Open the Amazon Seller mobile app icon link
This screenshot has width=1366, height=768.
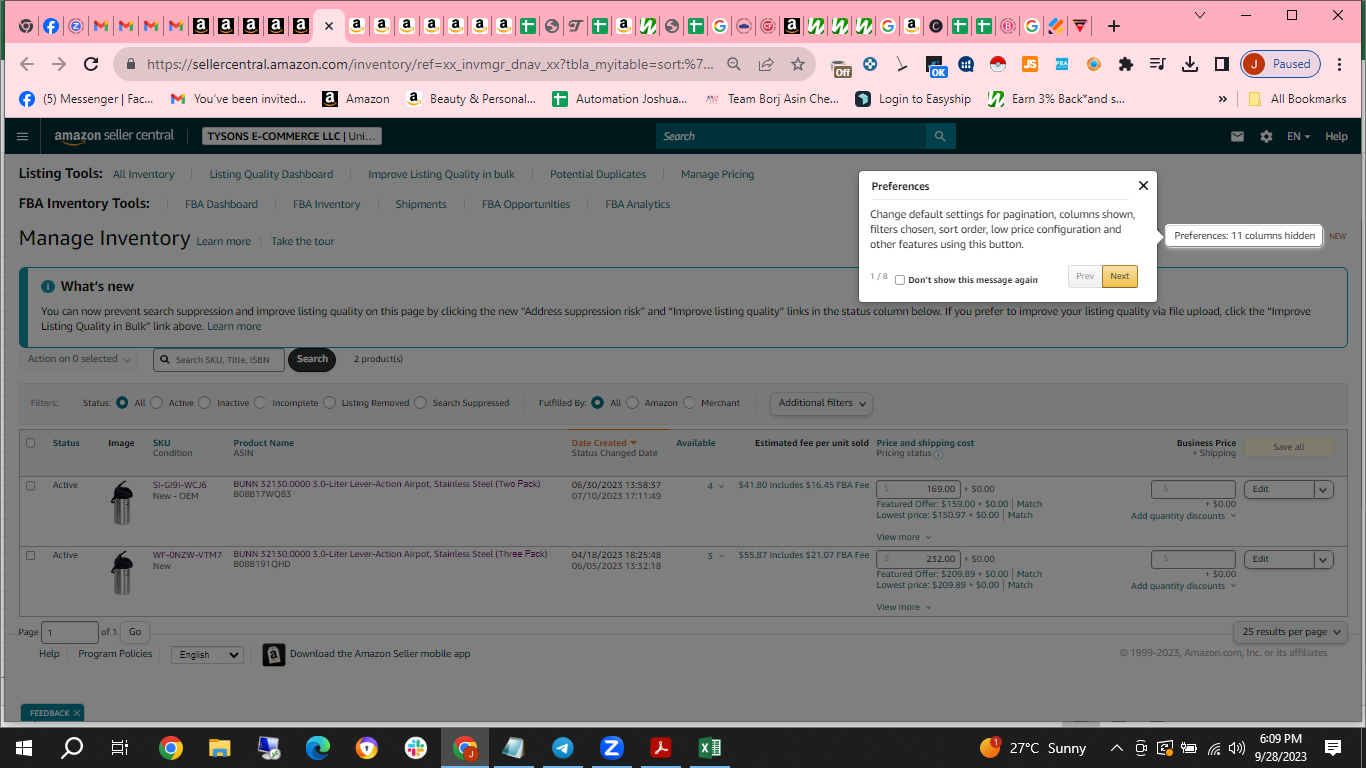273,654
